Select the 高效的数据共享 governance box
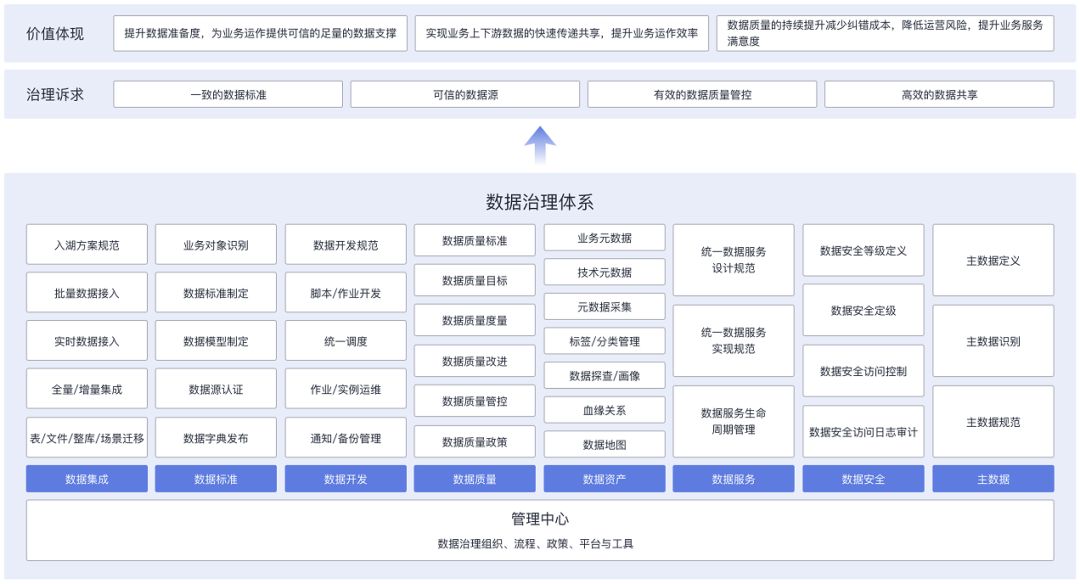This screenshot has width=1080, height=584. (x=939, y=95)
